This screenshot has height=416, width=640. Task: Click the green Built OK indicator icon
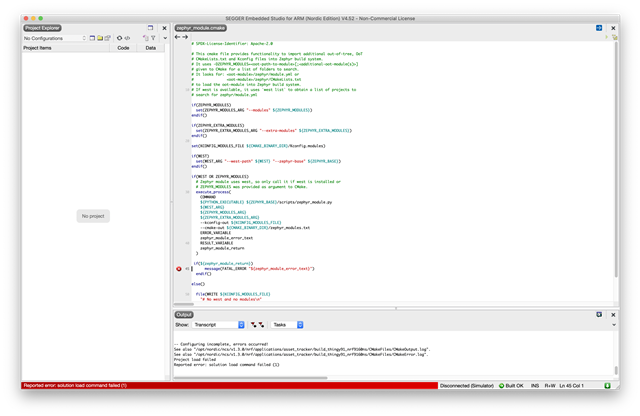click(502, 386)
